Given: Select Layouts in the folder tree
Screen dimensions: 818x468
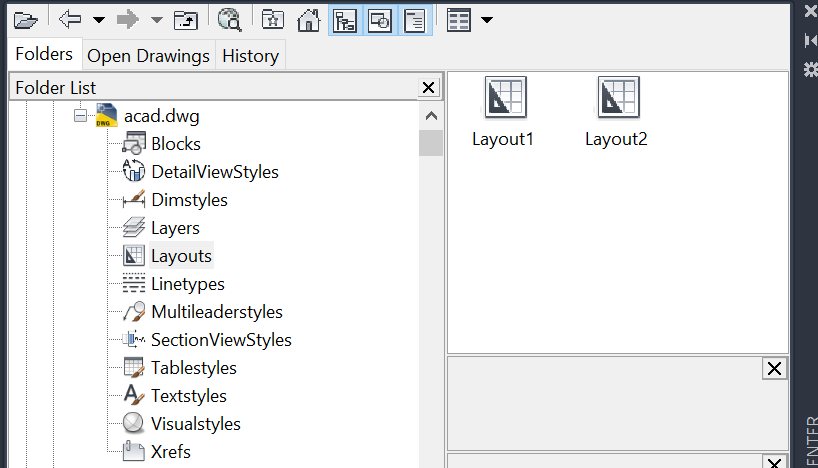Looking at the screenshot, I should click(x=181, y=256).
